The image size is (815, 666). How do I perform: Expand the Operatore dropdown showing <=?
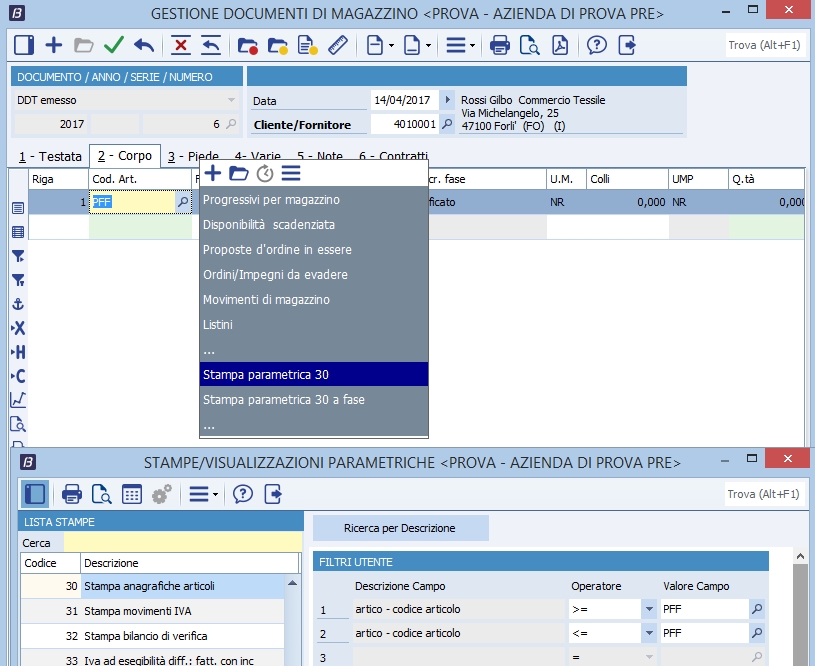pos(648,633)
